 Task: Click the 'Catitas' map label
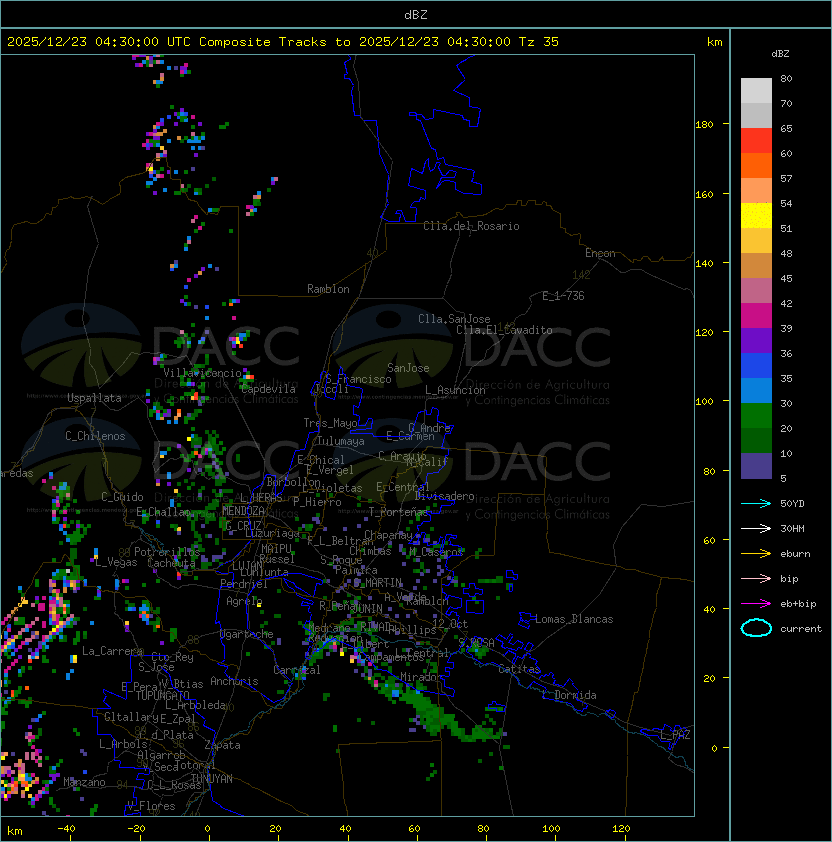pos(519,670)
